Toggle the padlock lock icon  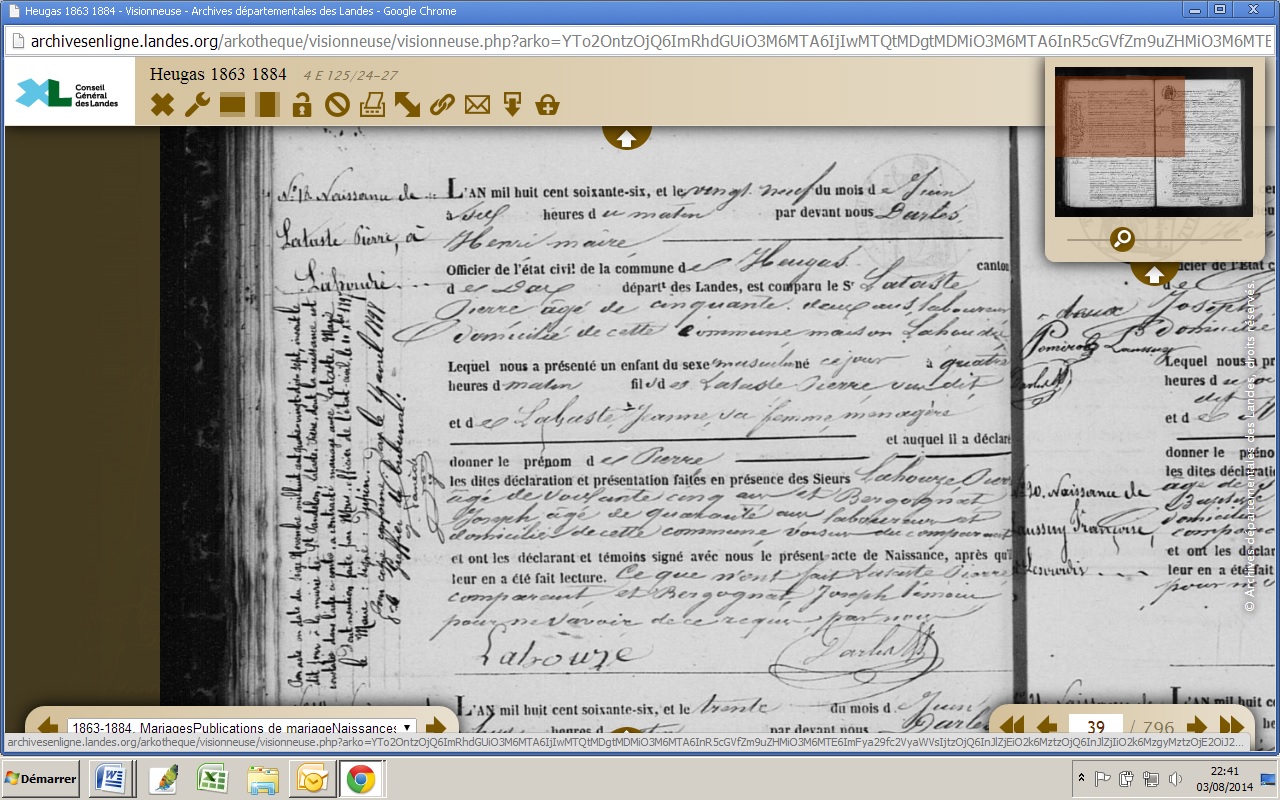click(x=302, y=104)
